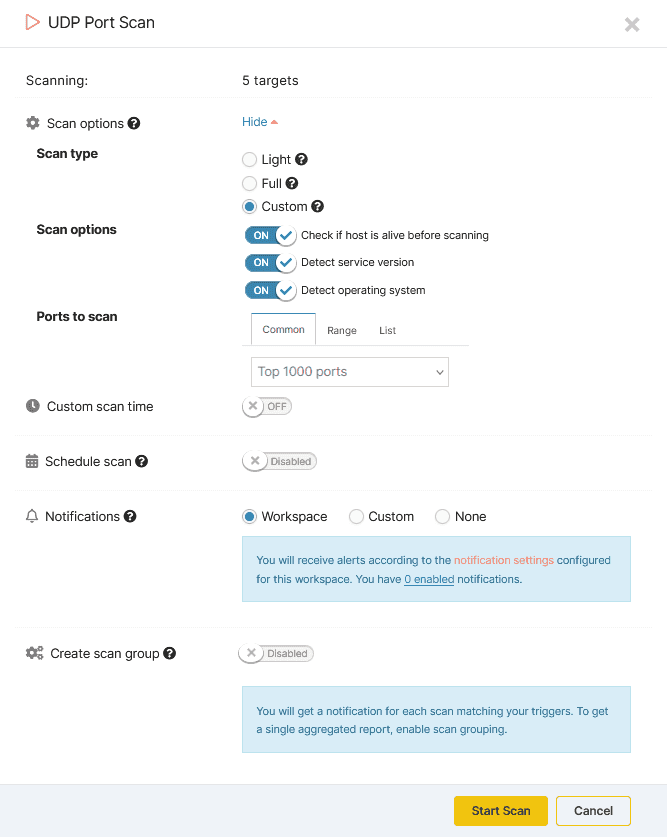
Task: Click the question mark beside the Custom scan type
Action: point(315,206)
